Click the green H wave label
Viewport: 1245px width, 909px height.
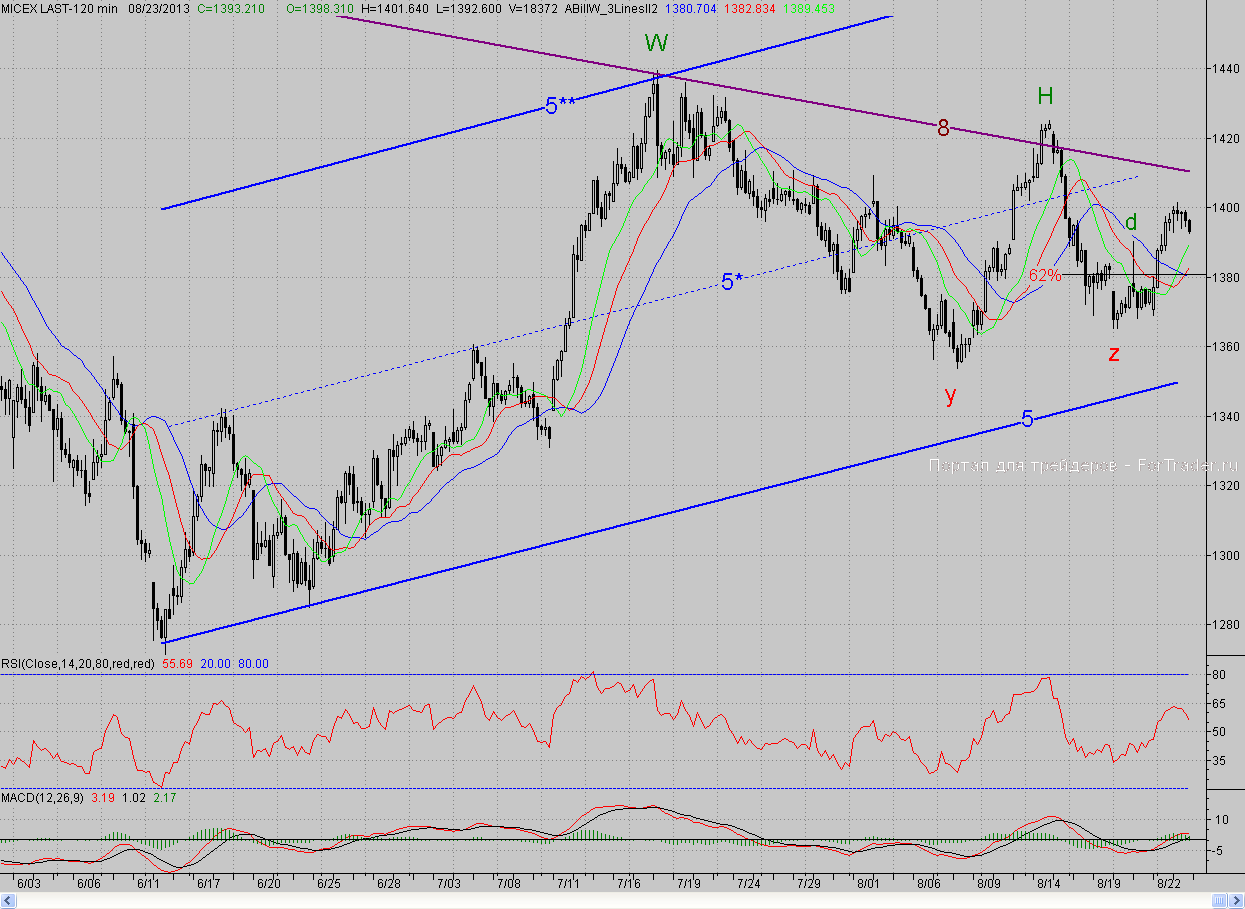click(1045, 96)
